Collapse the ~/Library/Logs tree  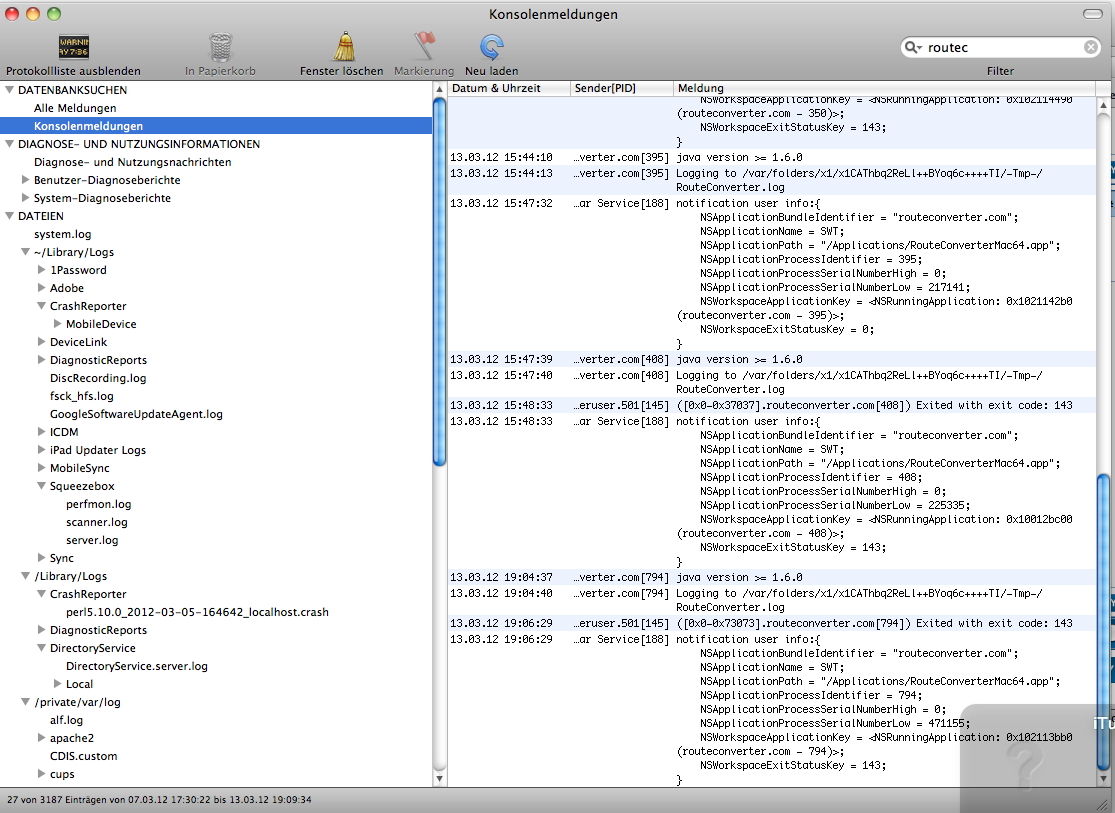click(x=26, y=252)
